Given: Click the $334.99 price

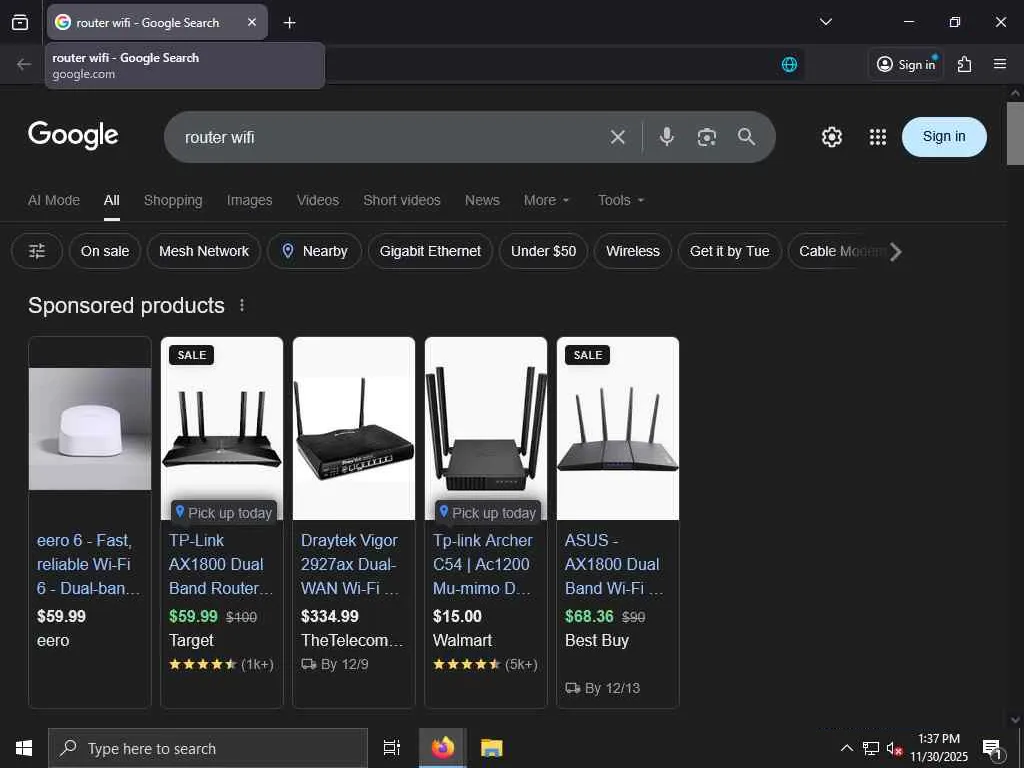Looking at the screenshot, I should pyautogui.click(x=330, y=616).
